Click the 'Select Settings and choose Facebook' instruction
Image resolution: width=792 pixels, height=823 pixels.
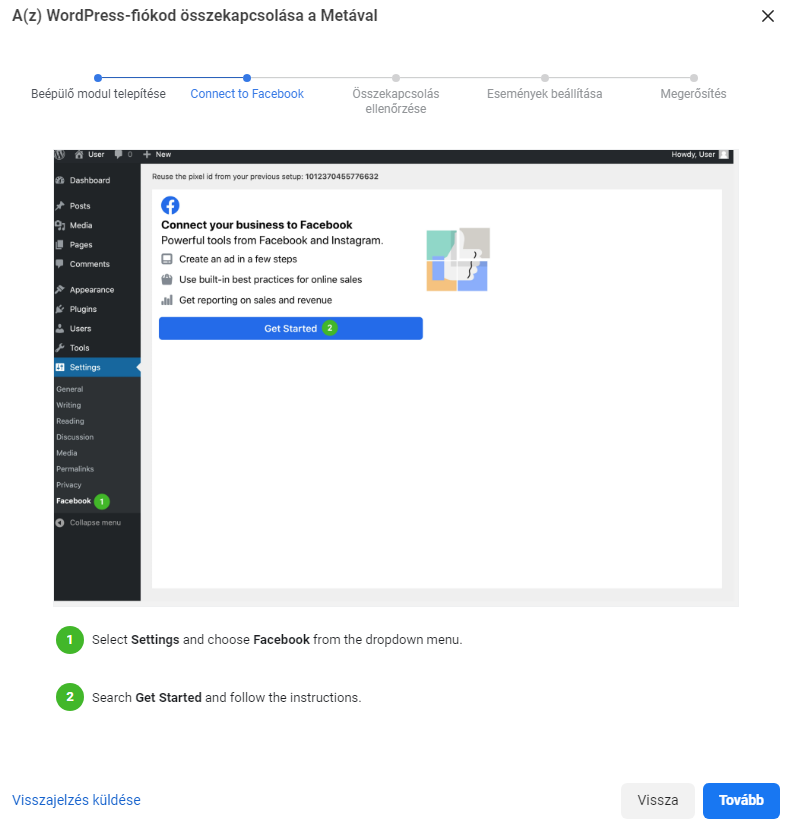[x=277, y=640]
